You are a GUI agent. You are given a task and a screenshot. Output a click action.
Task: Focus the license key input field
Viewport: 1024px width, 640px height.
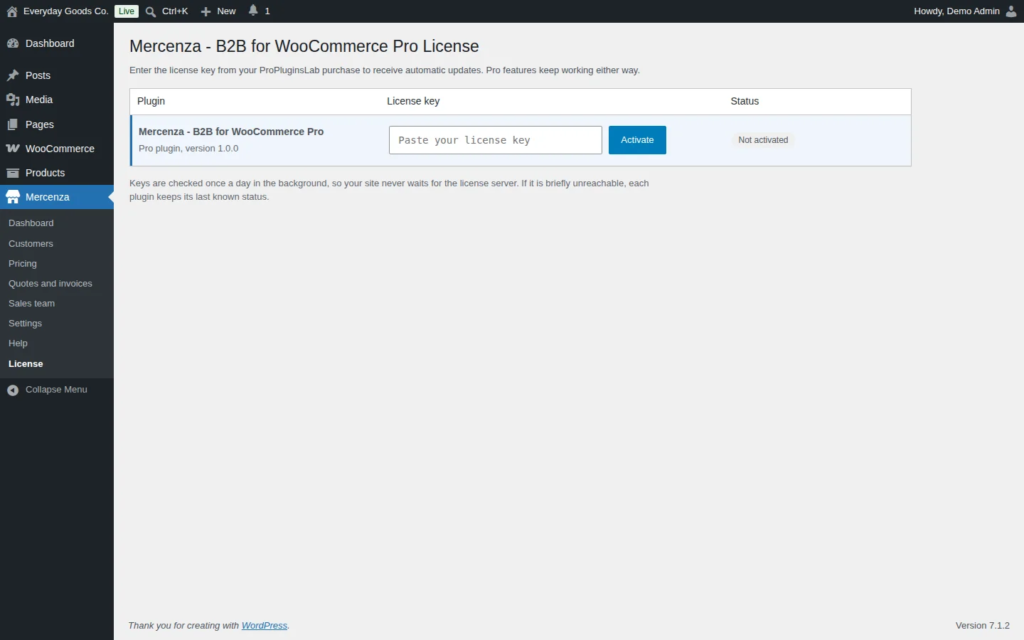tap(495, 140)
